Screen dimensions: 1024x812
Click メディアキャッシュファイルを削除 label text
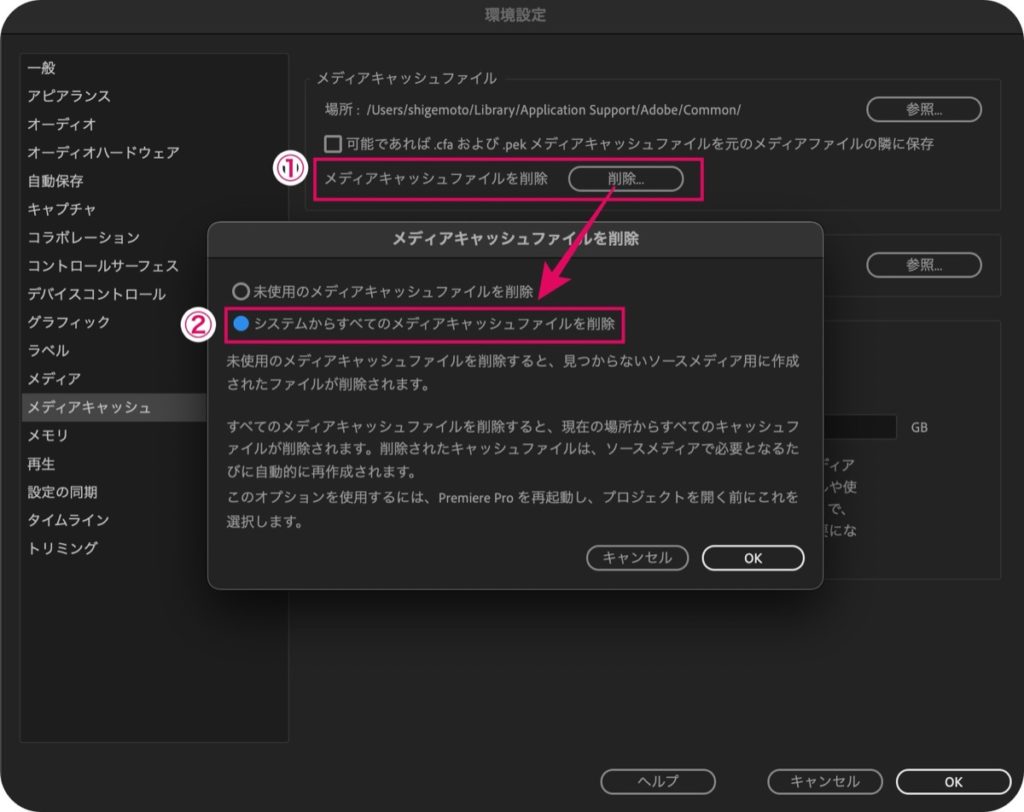[436, 178]
